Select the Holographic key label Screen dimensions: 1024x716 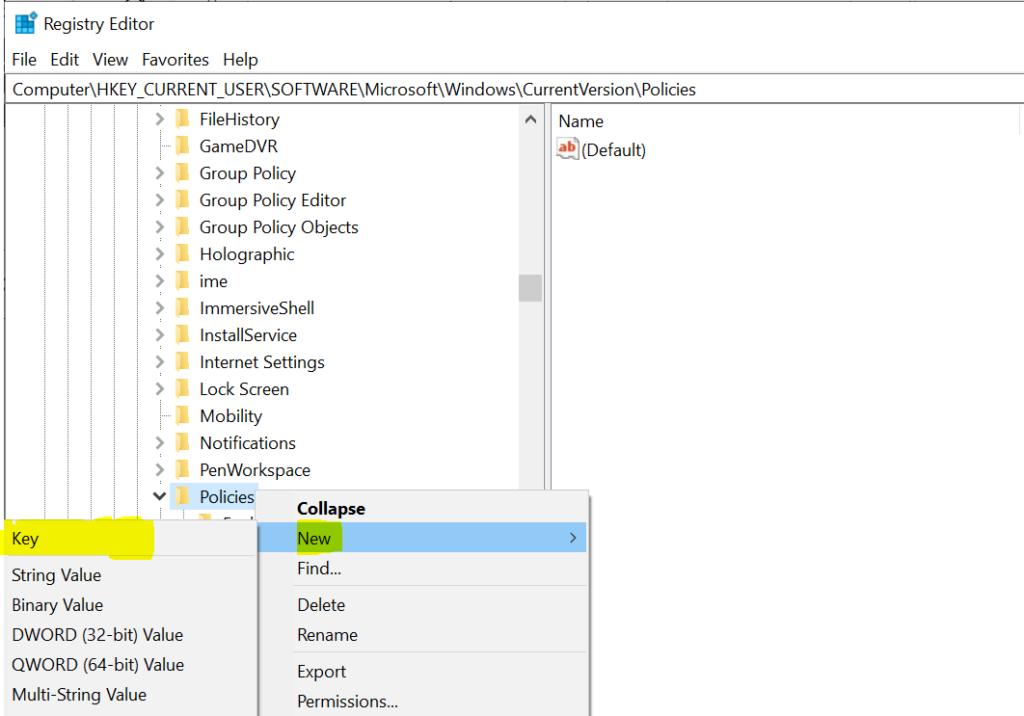pos(247,253)
